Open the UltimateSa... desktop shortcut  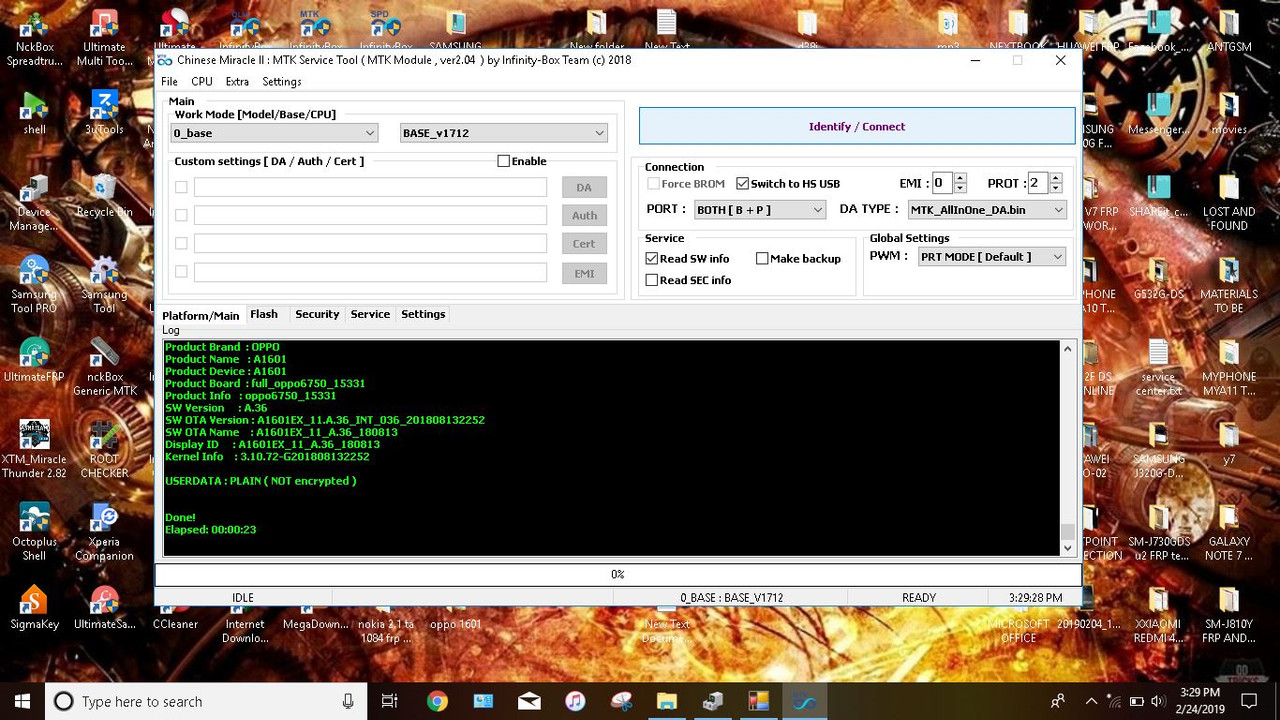click(104, 608)
